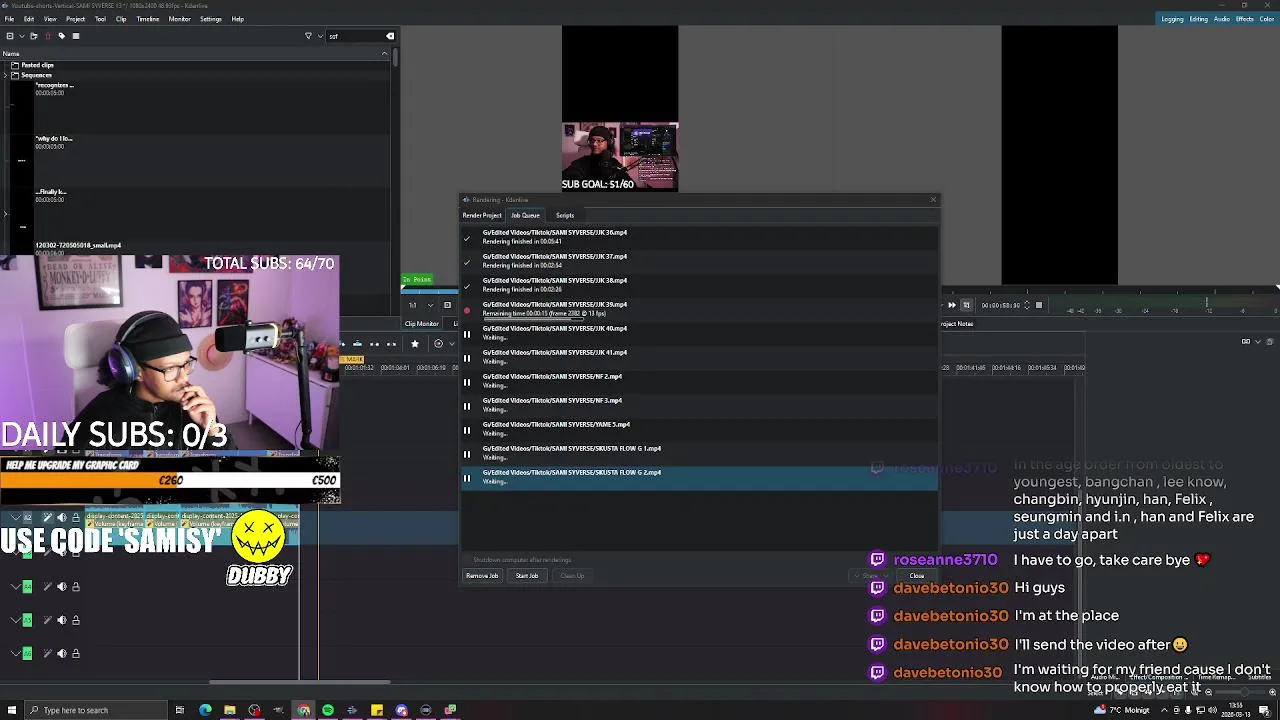Mute audio track A5
This screenshot has height=720, width=1280.
click(61, 620)
